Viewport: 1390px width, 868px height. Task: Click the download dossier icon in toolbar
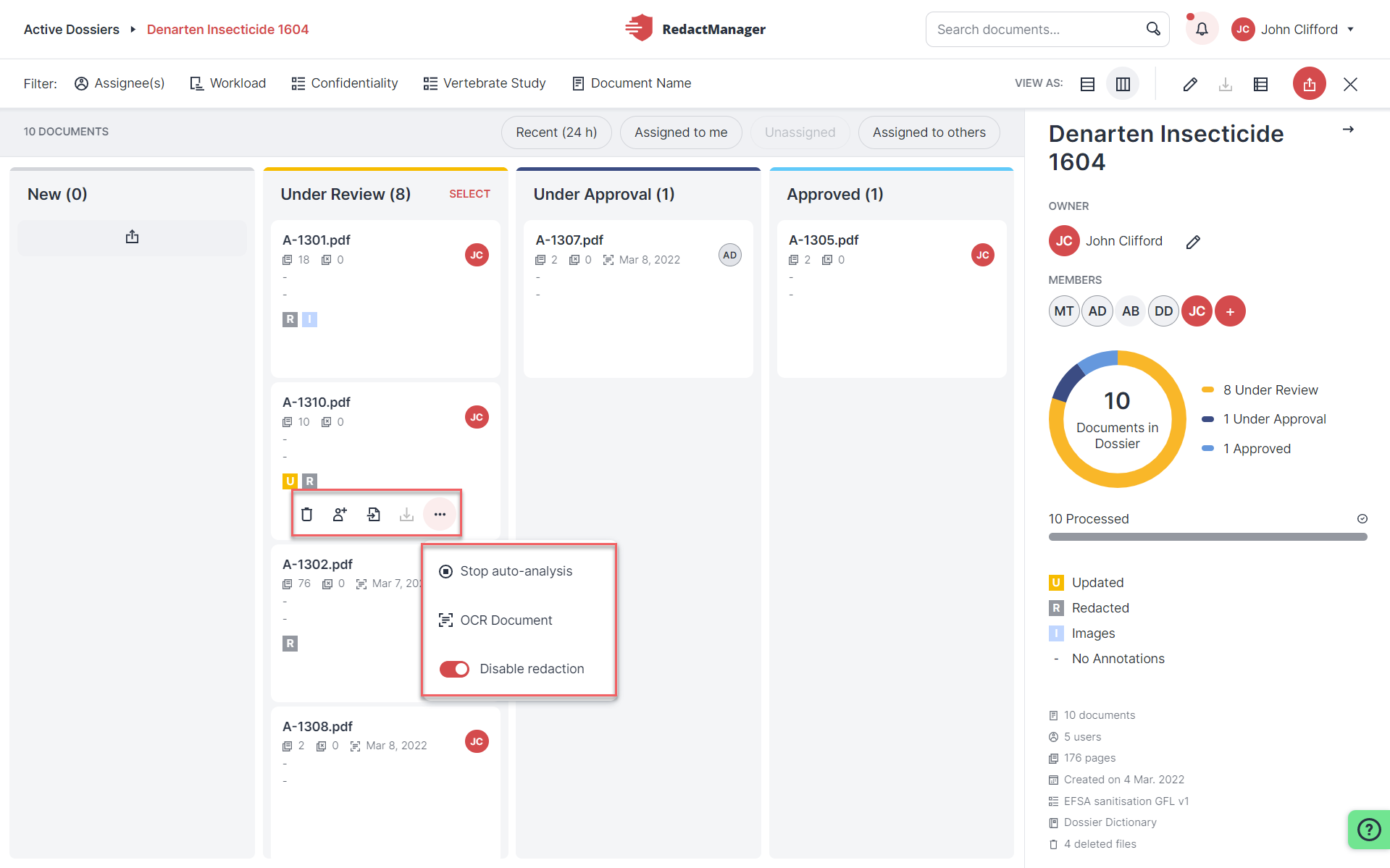coord(1226,84)
